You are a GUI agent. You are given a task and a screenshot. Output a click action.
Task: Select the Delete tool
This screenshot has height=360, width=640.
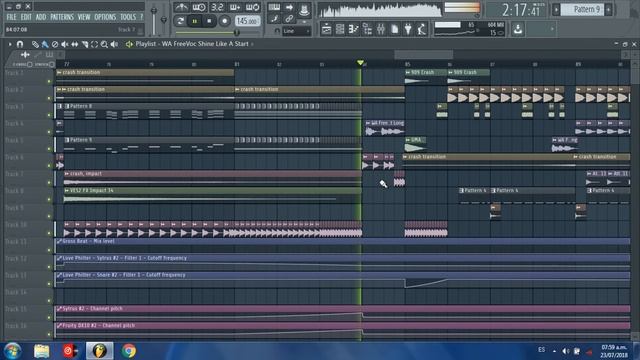pyautogui.click(x=55, y=44)
